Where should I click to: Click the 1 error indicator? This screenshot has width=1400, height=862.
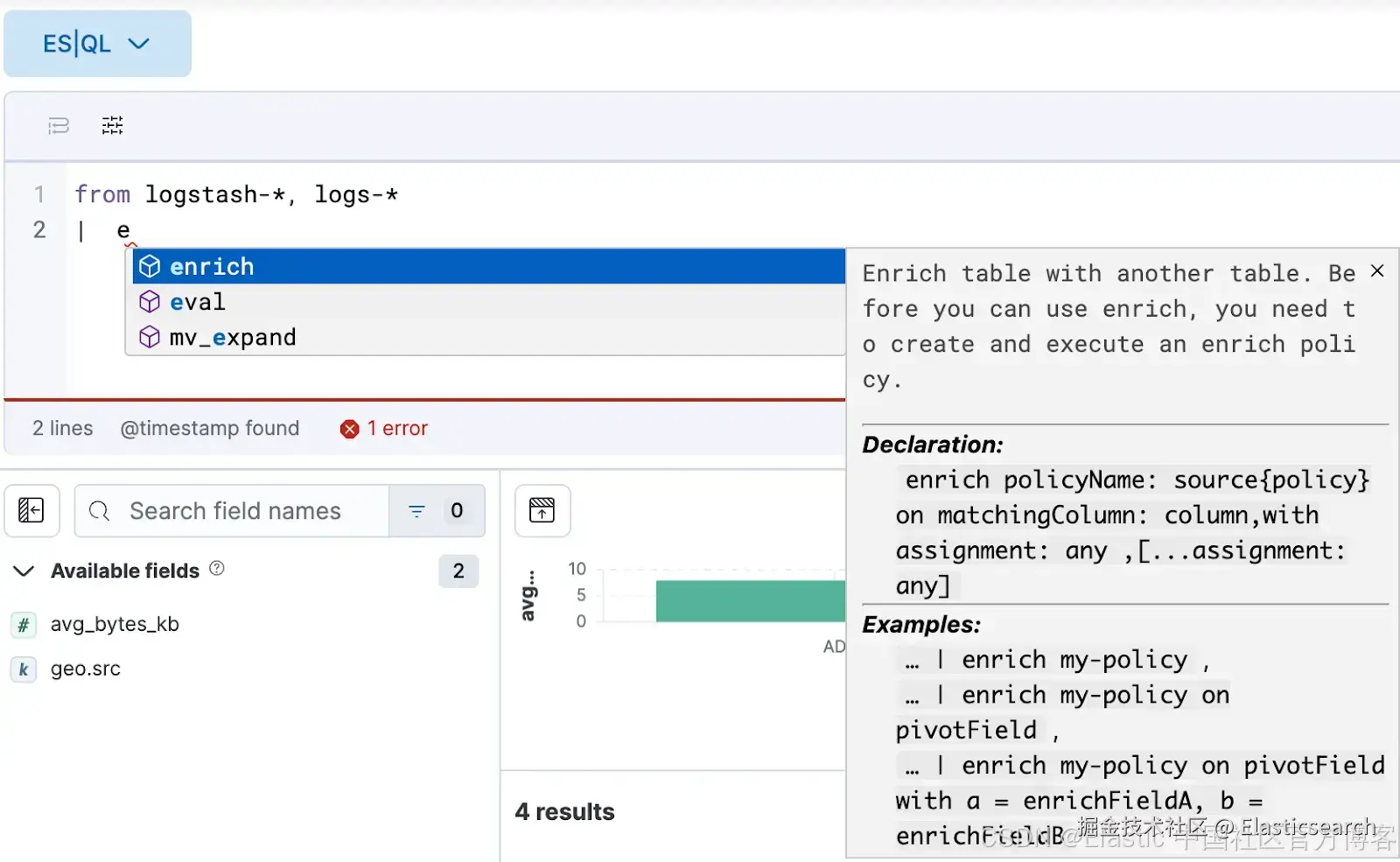click(x=396, y=428)
